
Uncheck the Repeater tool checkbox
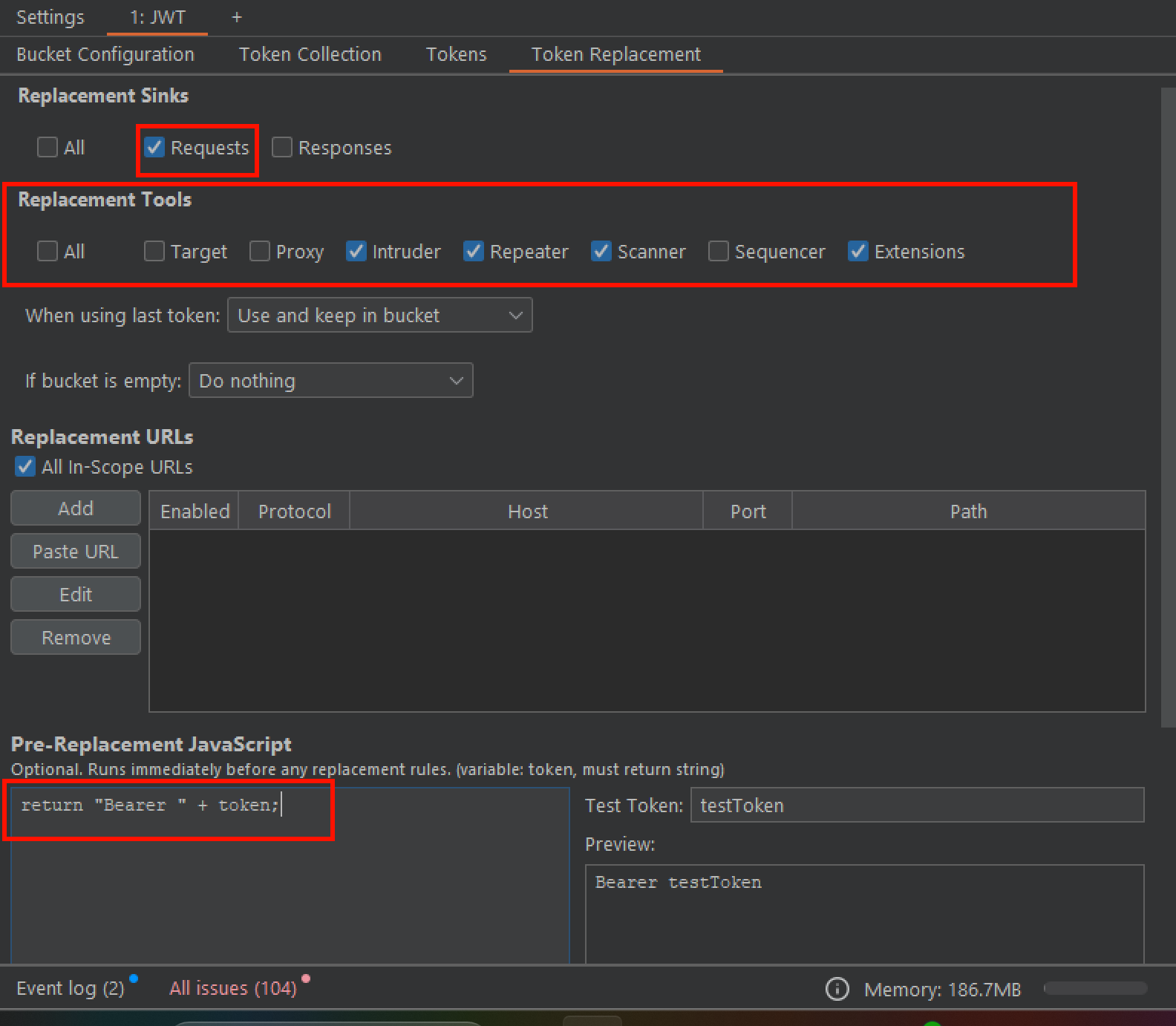(474, 251)
